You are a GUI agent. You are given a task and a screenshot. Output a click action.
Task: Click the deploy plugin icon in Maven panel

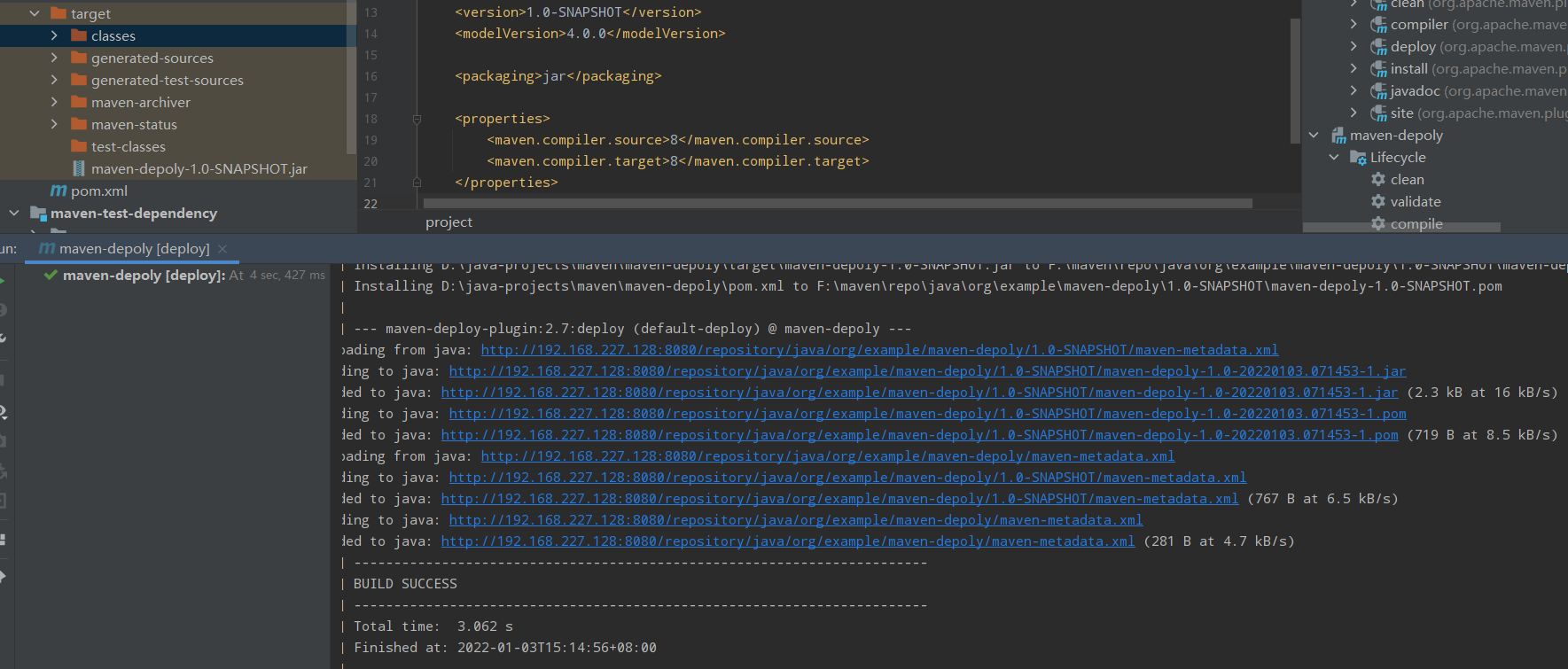click(x=1378, y=47)
